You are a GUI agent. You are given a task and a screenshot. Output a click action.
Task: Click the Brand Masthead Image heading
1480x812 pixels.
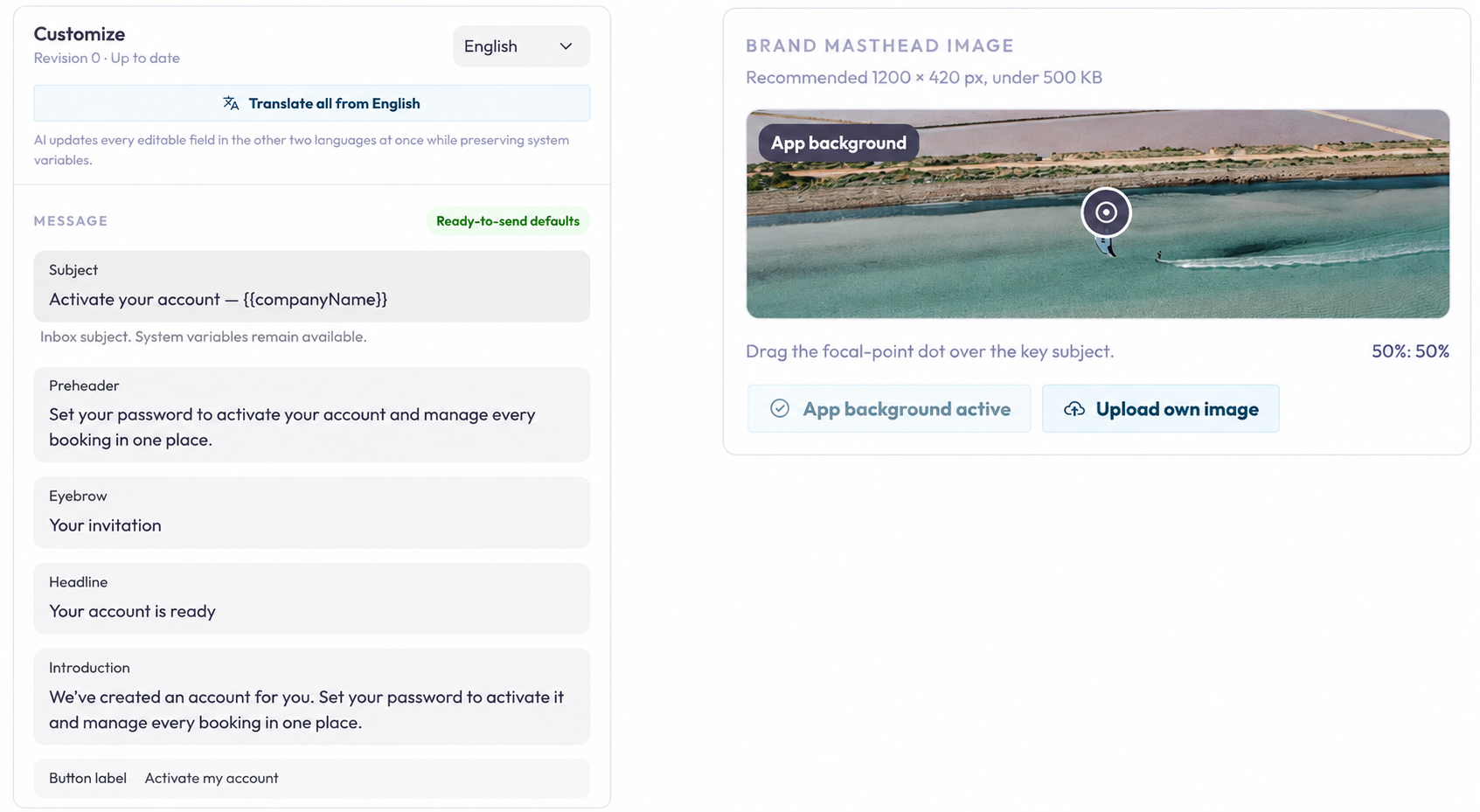(879, 45)
